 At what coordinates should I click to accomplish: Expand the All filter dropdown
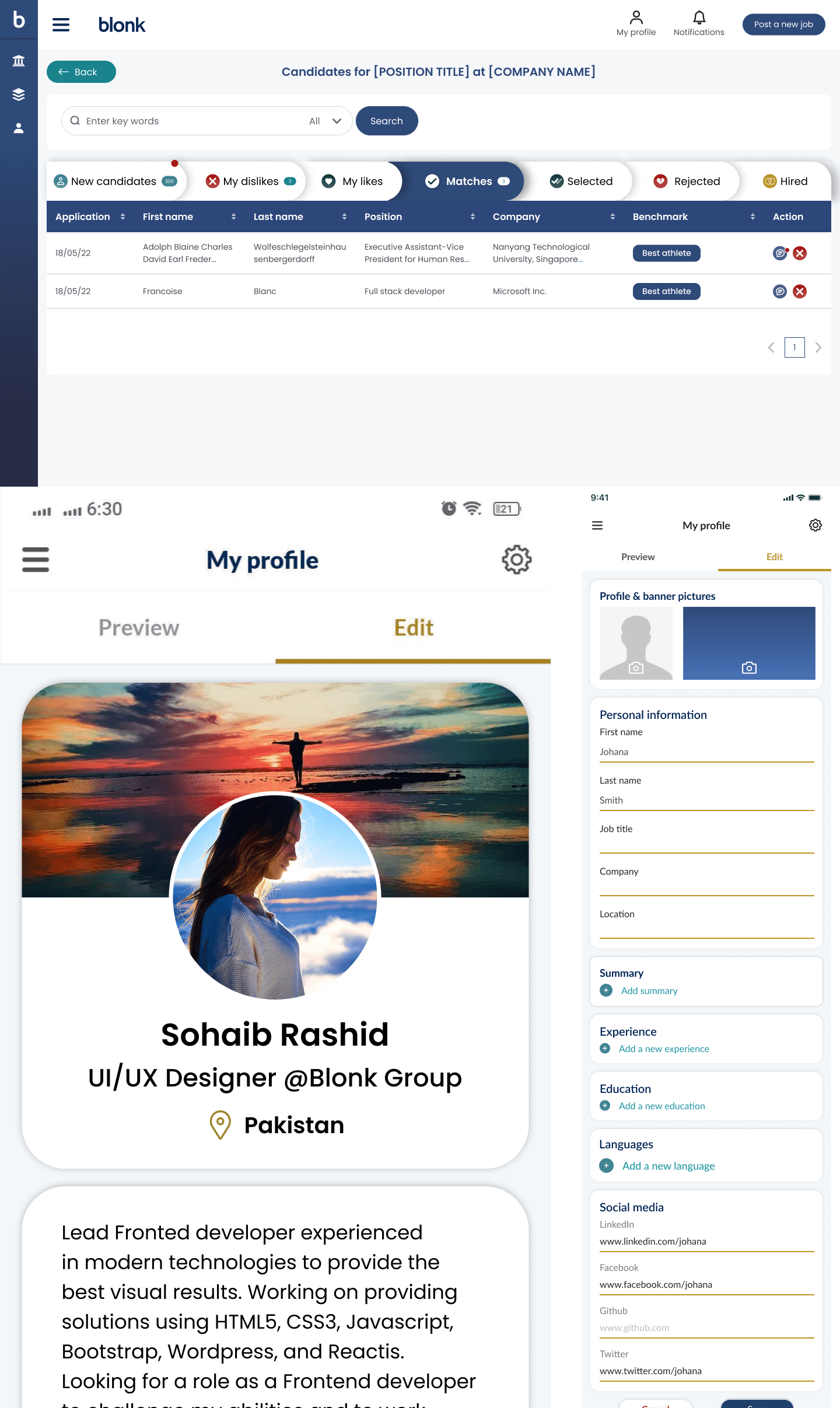pyautogui.click(x=325, y=121)
